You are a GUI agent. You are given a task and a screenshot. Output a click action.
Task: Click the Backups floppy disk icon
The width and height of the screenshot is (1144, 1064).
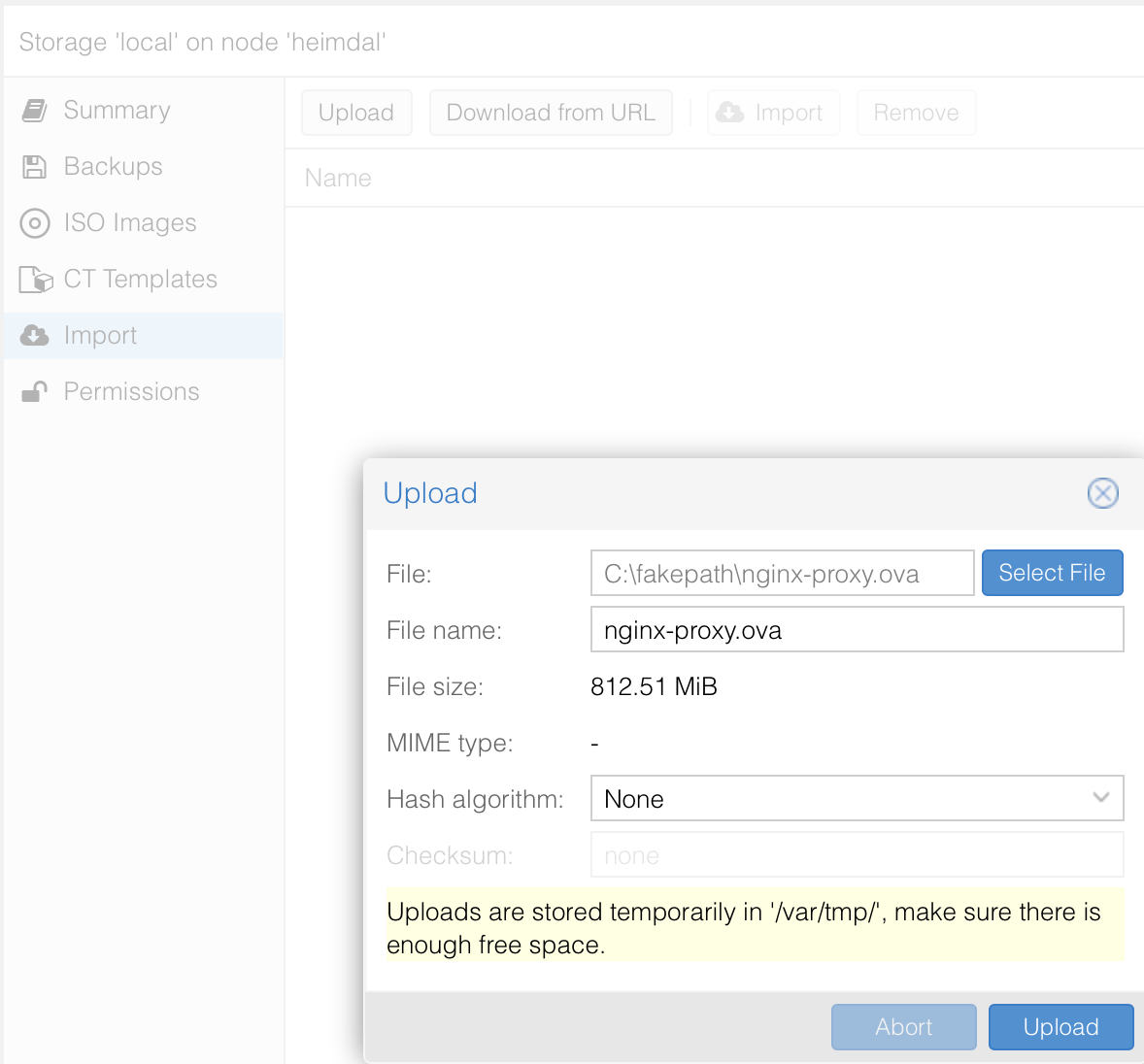(x=34, y=167)
